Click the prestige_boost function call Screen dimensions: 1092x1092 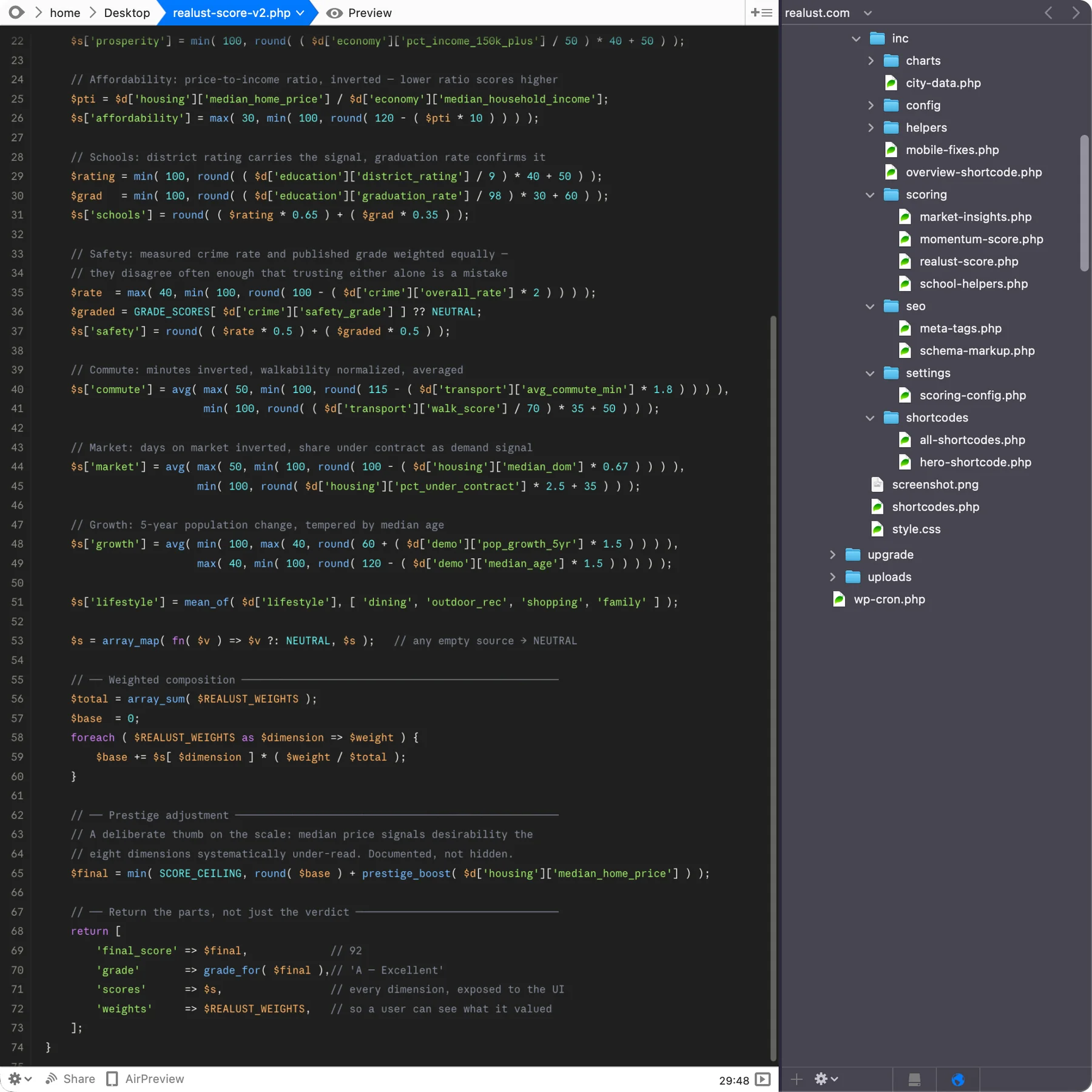406,873
